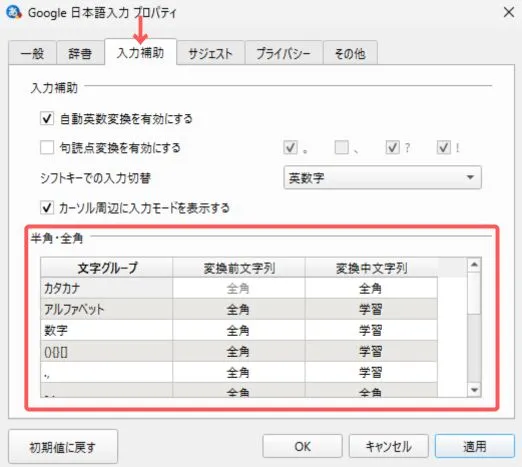Click カタカナ 変換前文字列 cell 全角
Viewport: 522px width, 467px height.
click(239, 288)
